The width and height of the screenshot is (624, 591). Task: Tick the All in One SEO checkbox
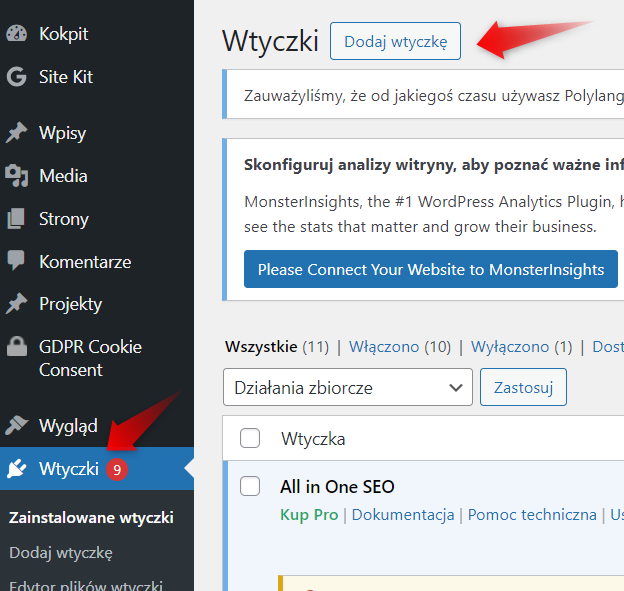click(x=250, y=486)
